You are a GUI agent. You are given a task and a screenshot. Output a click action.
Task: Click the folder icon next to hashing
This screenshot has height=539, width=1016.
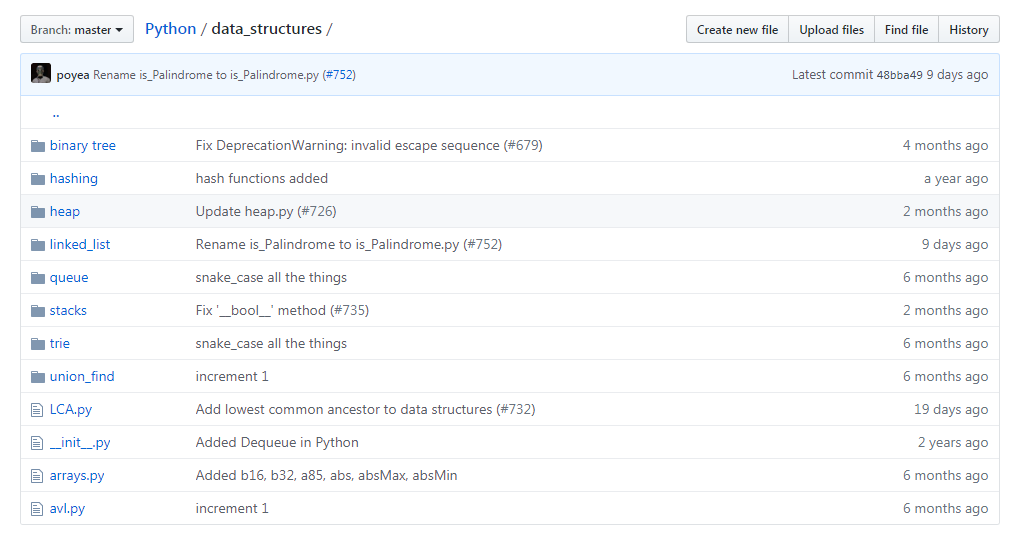click(x=38, y=179)
